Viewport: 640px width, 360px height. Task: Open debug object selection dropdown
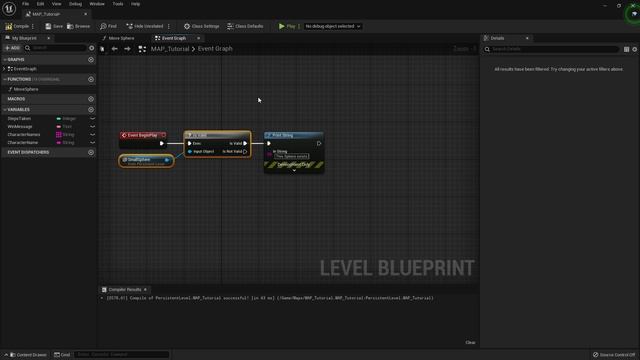pyautogui.click(x=333, y=26)
